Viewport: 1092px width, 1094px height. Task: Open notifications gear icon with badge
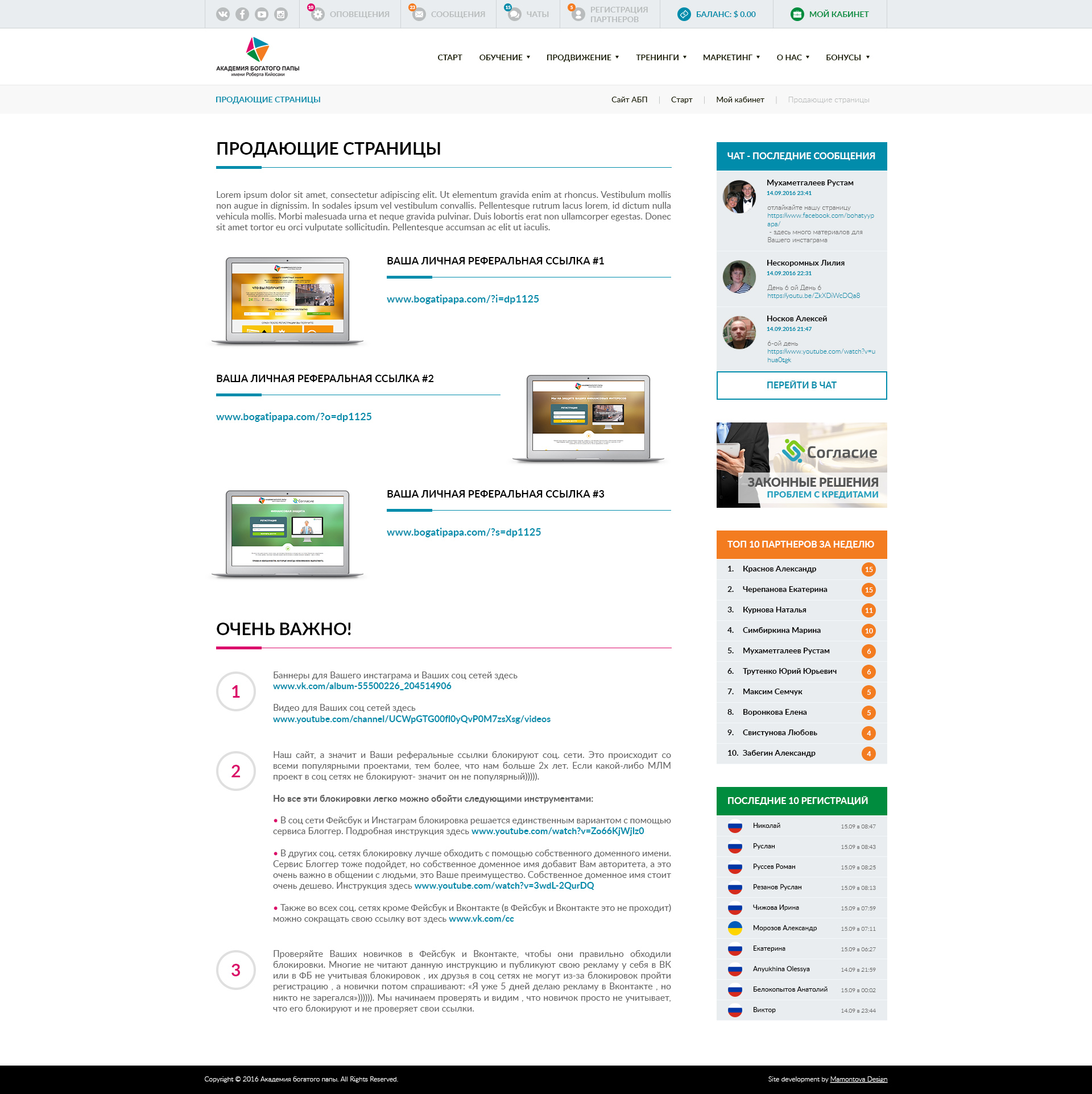[x=317, y=14]
